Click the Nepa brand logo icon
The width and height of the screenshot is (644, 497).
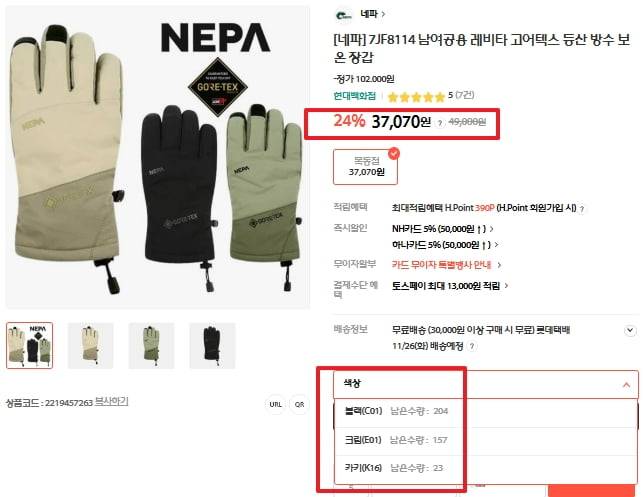343,15
